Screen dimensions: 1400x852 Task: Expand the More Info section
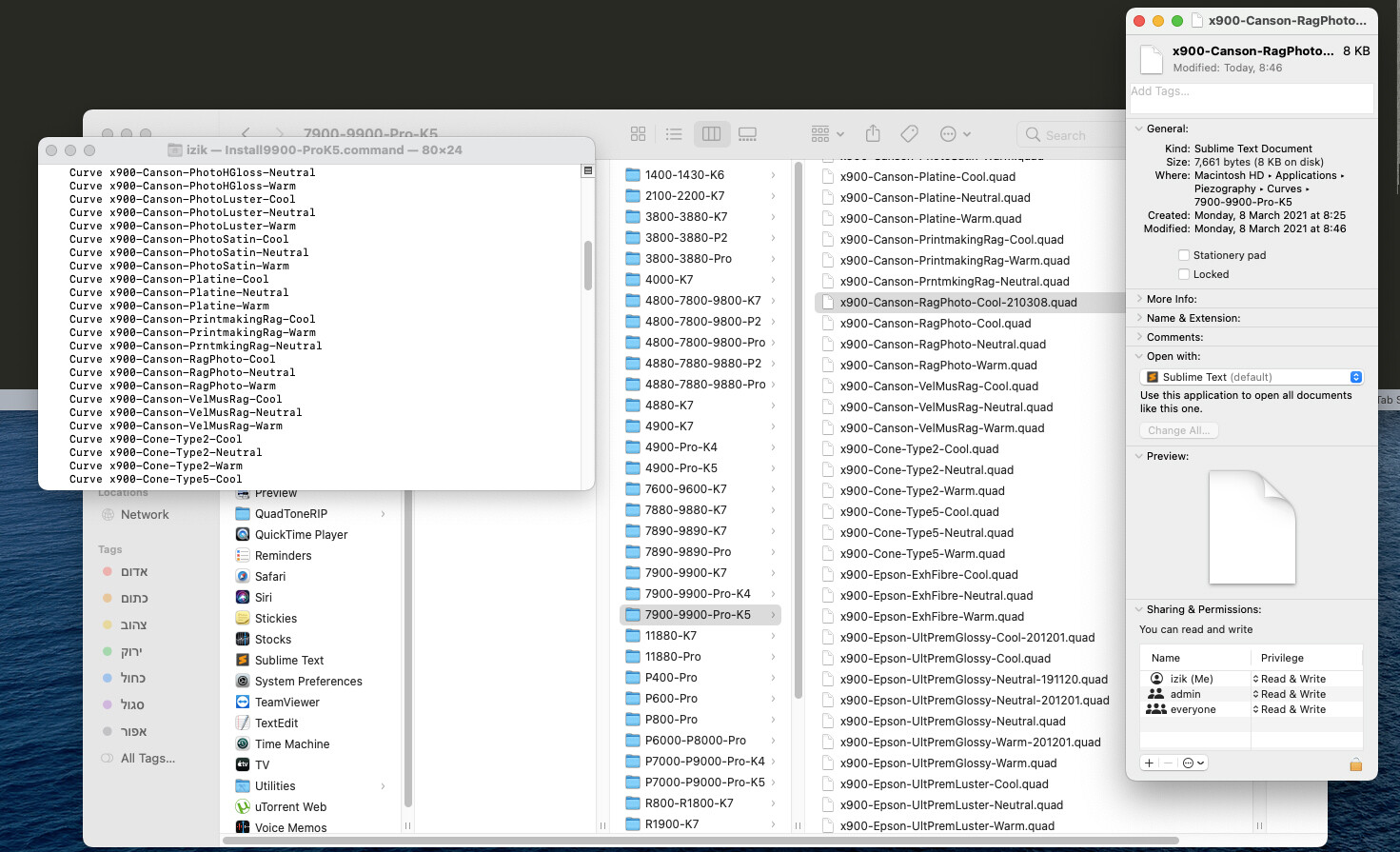[x=1138, y=299]
